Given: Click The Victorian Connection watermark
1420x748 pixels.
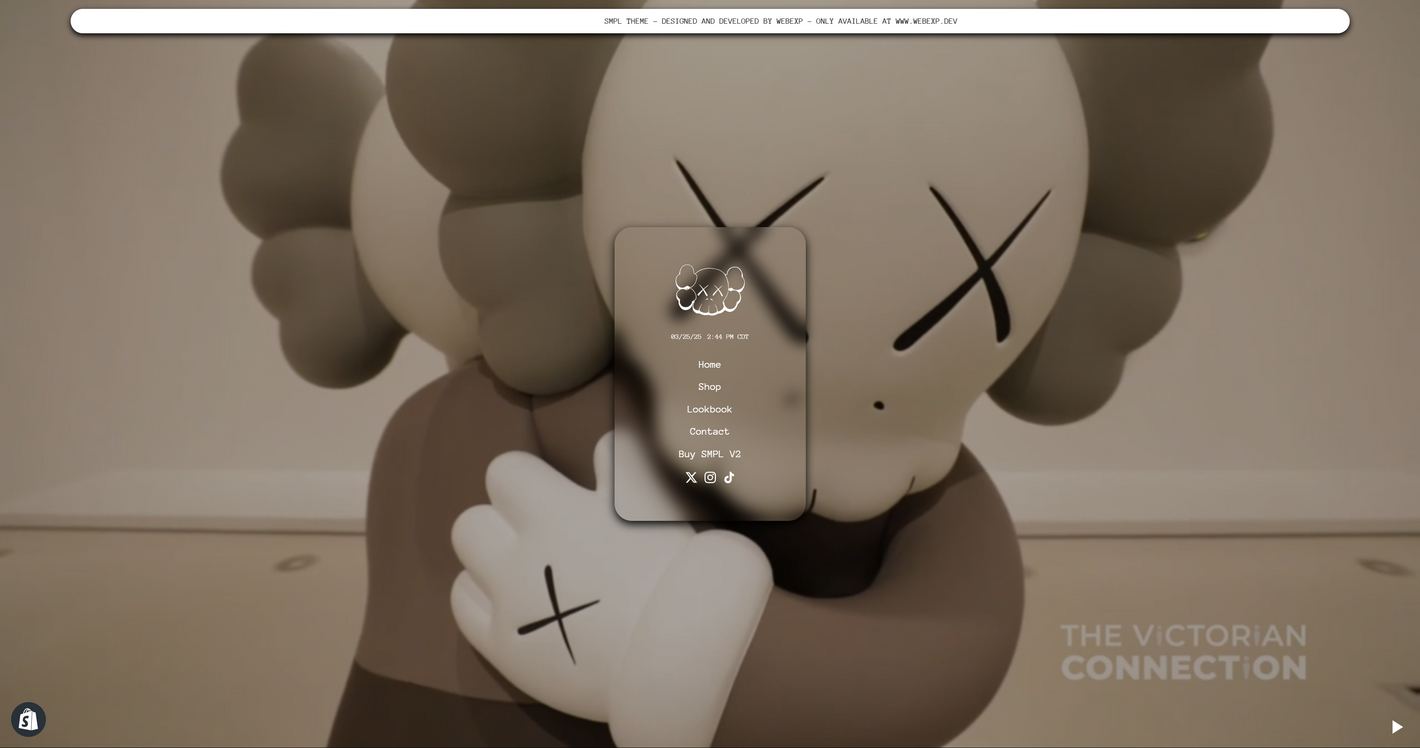Looking at the screenshot, I should (1183, 652).
